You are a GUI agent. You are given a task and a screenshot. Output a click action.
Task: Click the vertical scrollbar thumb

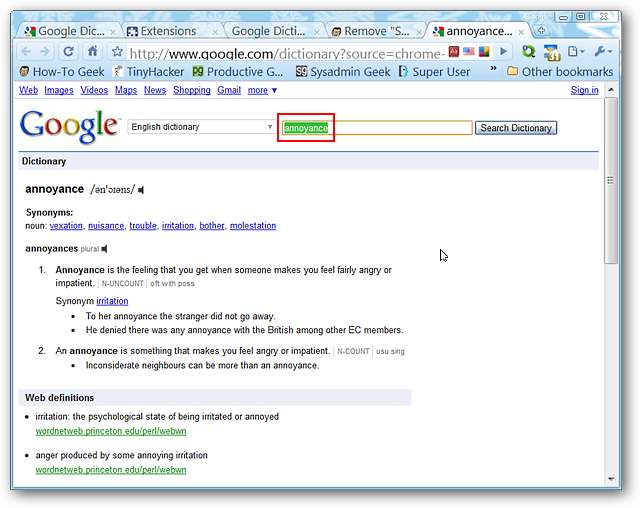(611, 180)
